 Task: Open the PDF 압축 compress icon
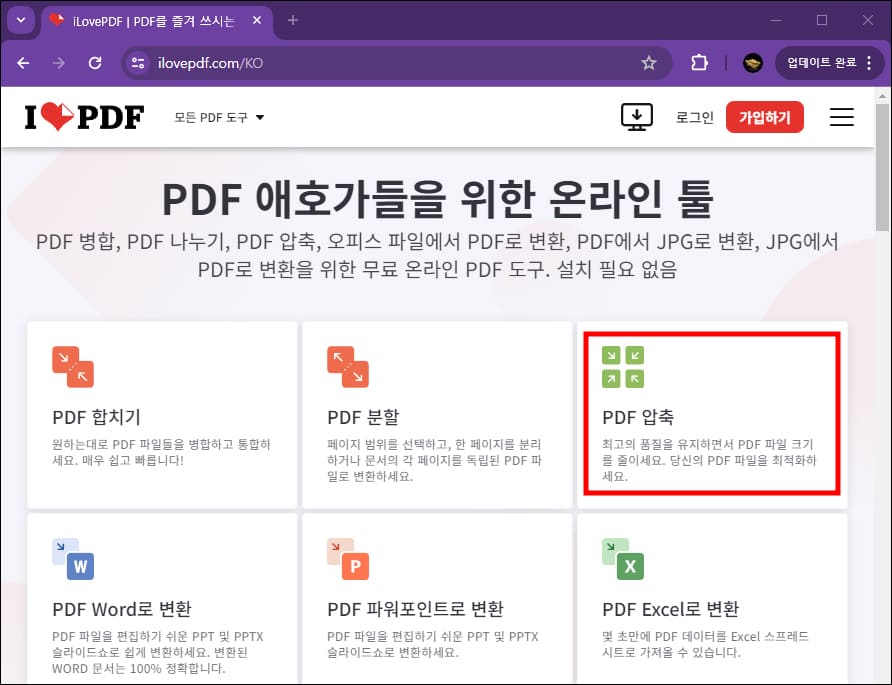[x=623, y=367]
